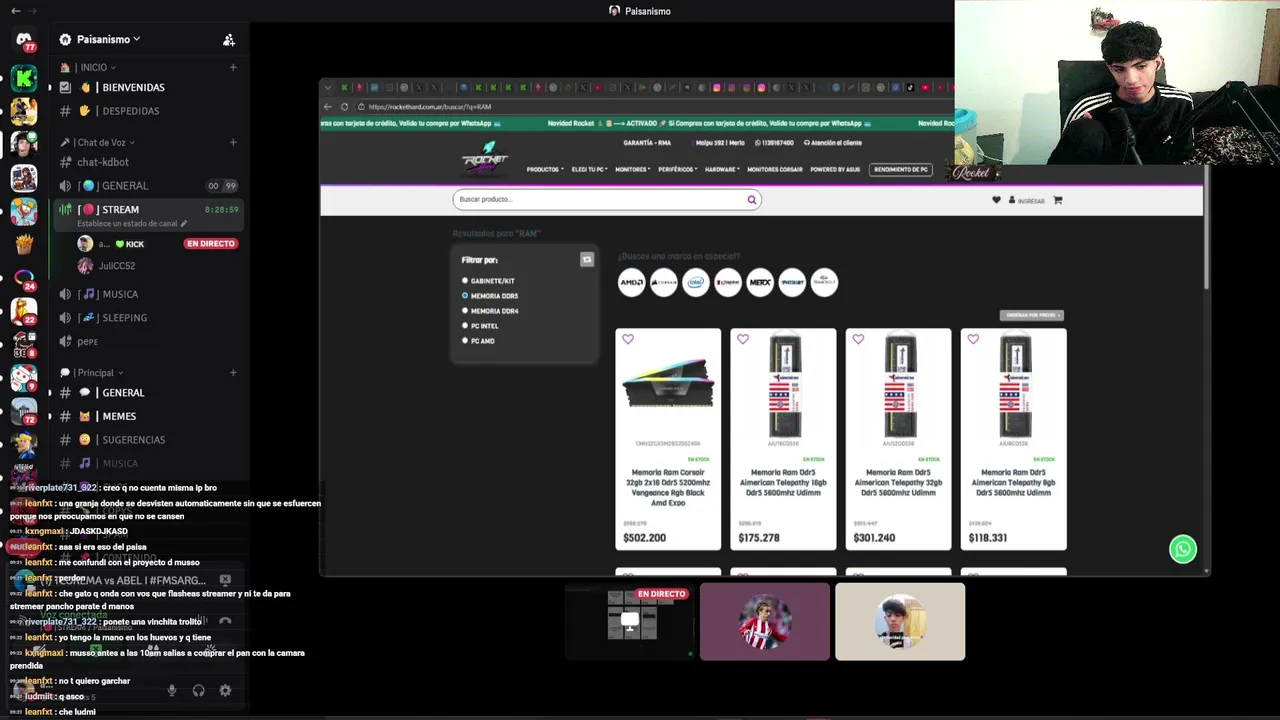1280x720 pixels.
Task: Filter by the Intel brand logo
Action: (x=696, y=282)
